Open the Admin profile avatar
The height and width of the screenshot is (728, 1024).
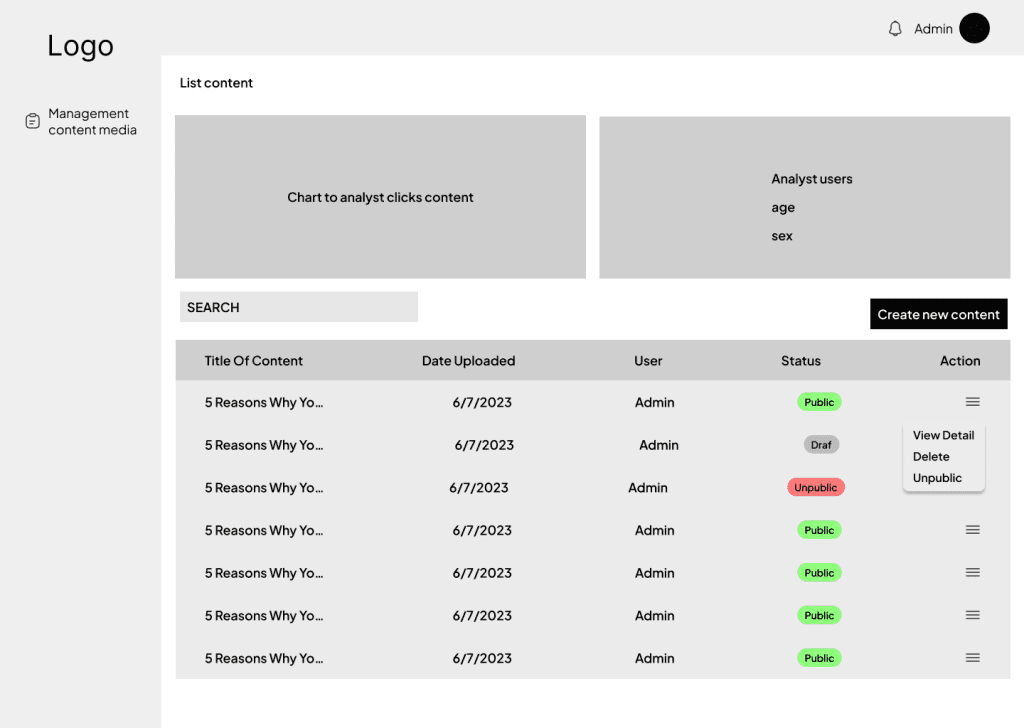974,29
